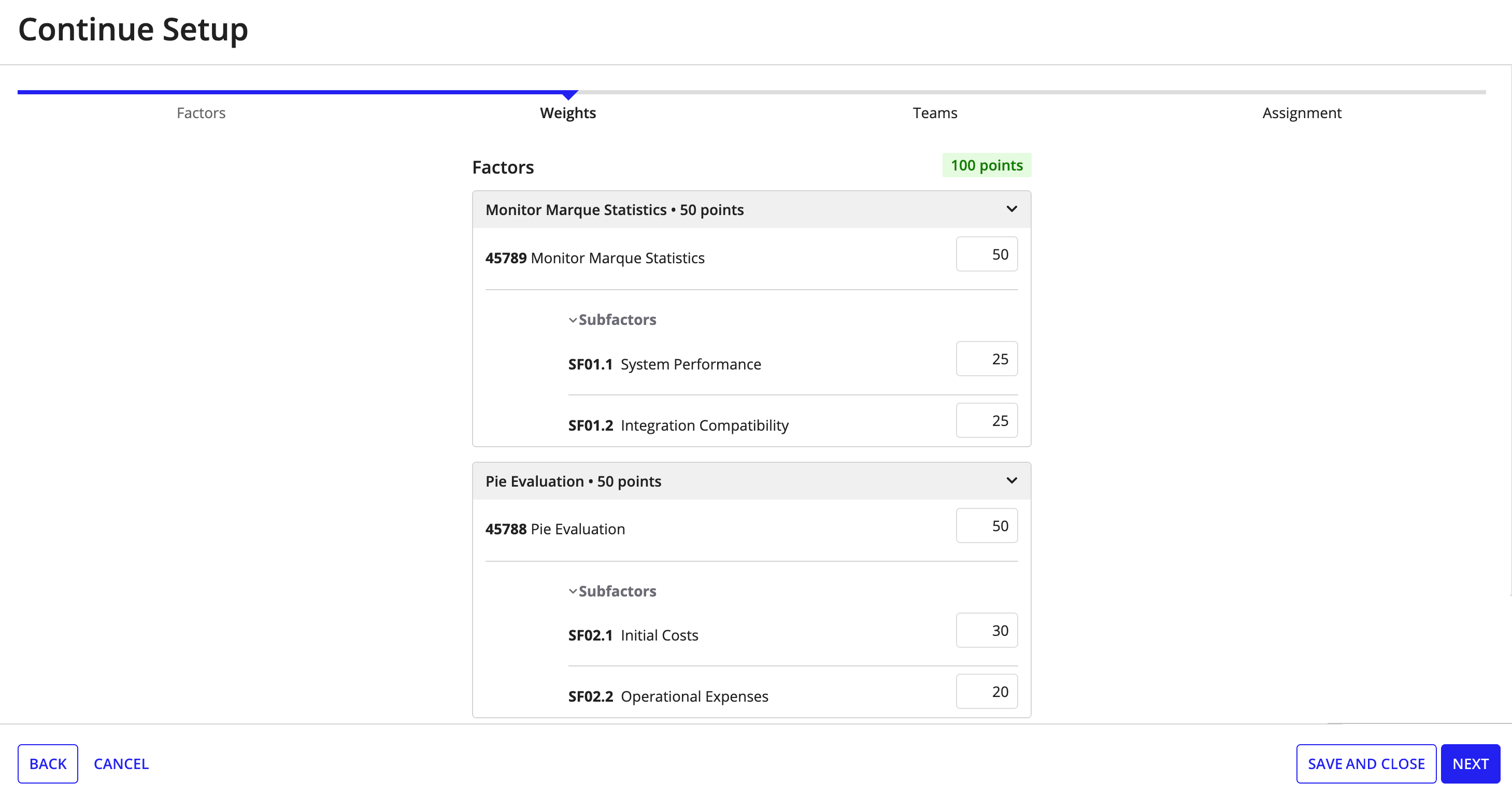Image resolution: width=1512 pixels, height=796 pixels.
Task: Collapse the Monitor Marque Statistics panel chevron
Action: click(1011, 209)
